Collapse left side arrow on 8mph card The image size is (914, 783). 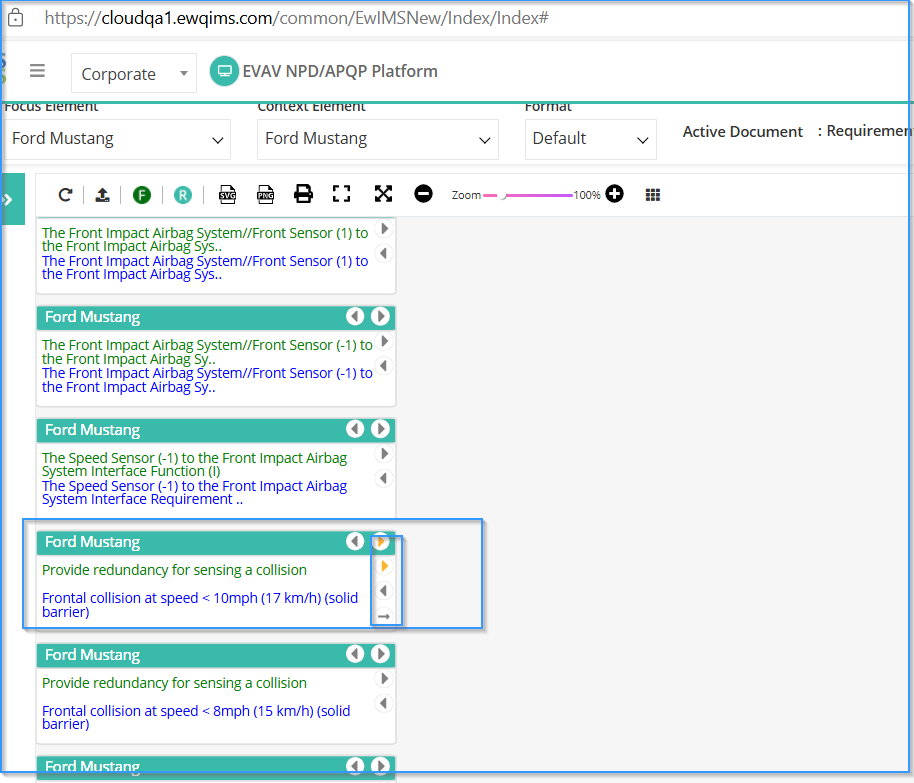pos(384,704)
